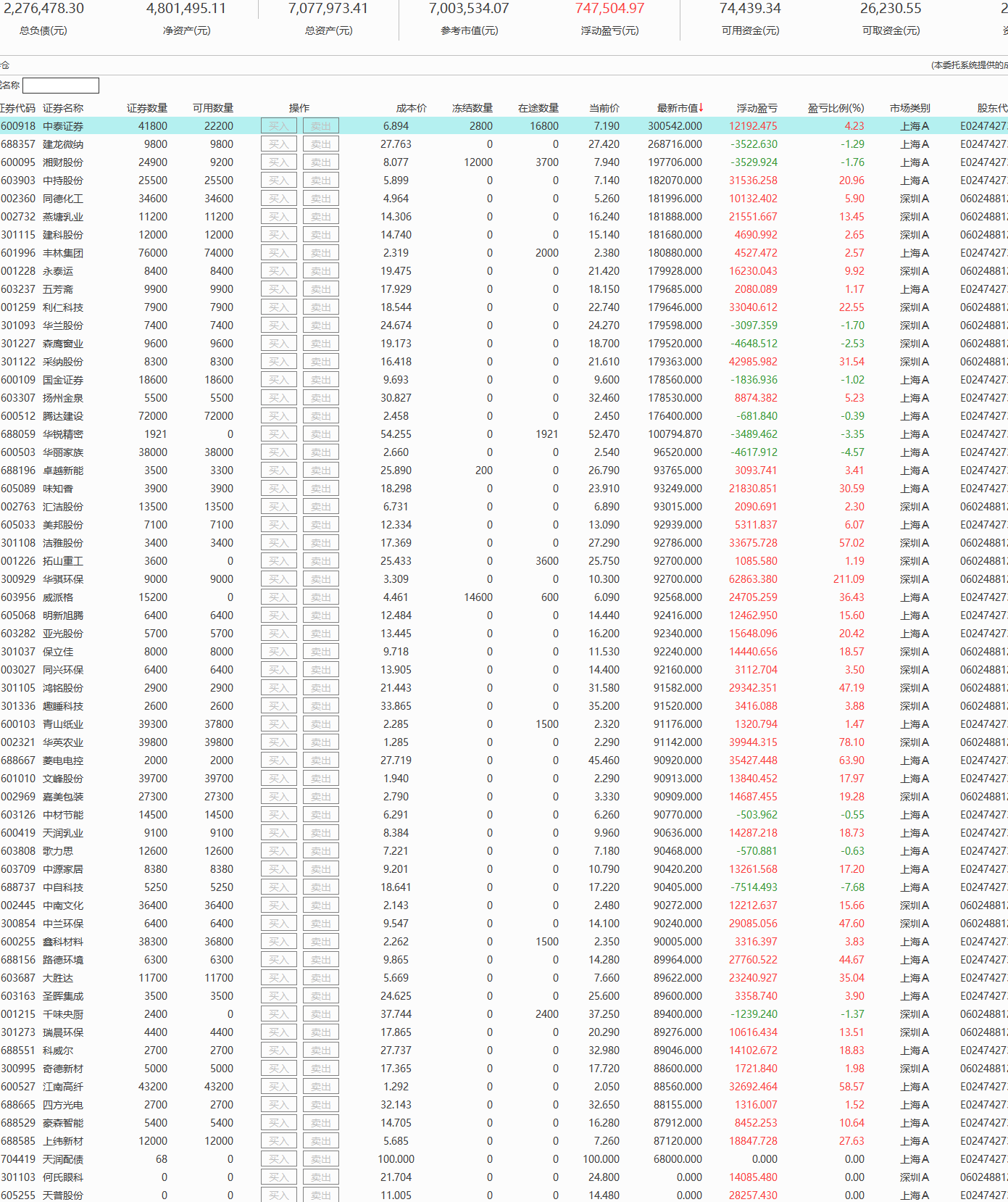Sort by the 盈亏比例(%) column header

pos(836,108)
